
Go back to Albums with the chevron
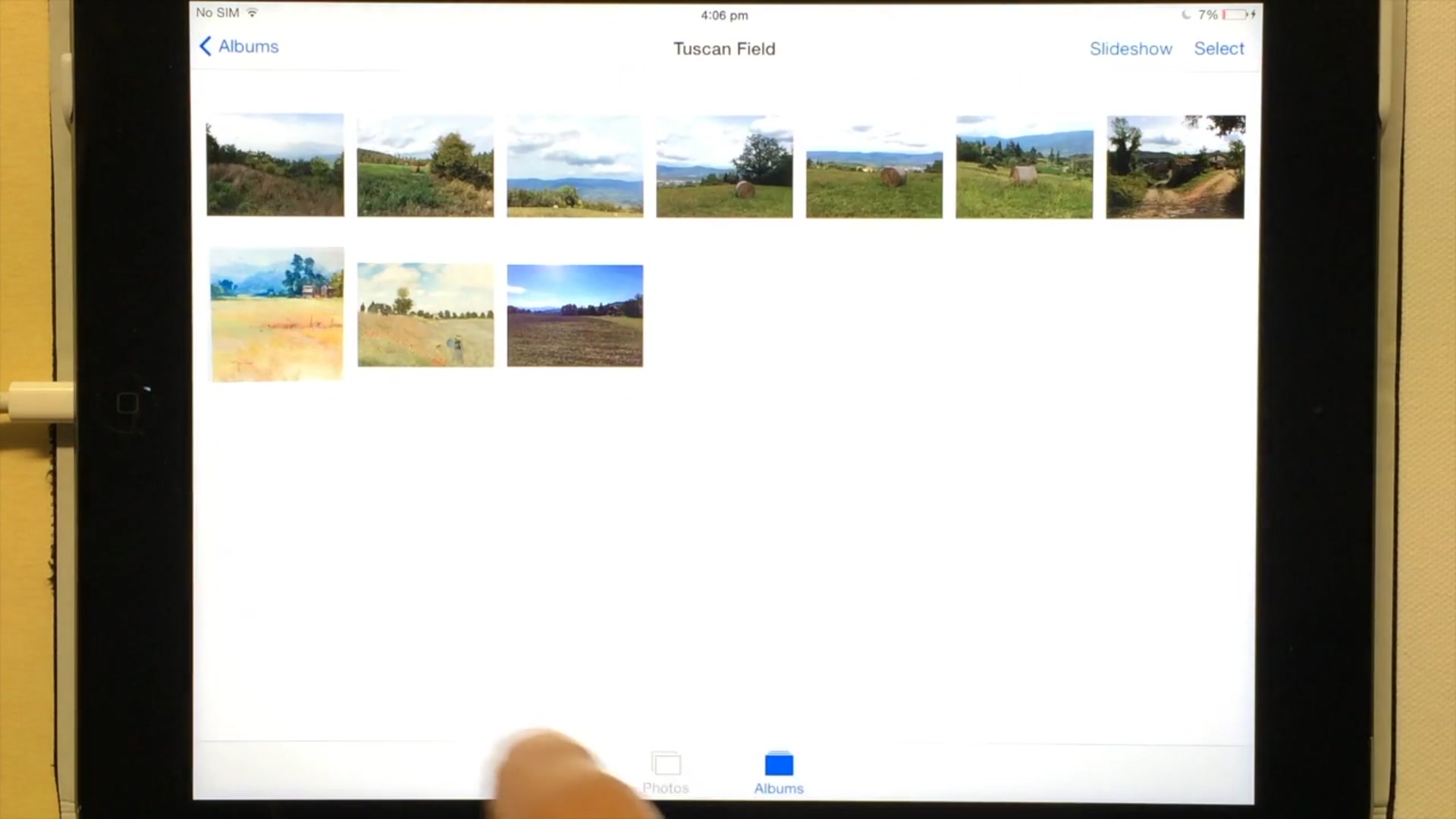pyautogui.click(x=205, y=46)
